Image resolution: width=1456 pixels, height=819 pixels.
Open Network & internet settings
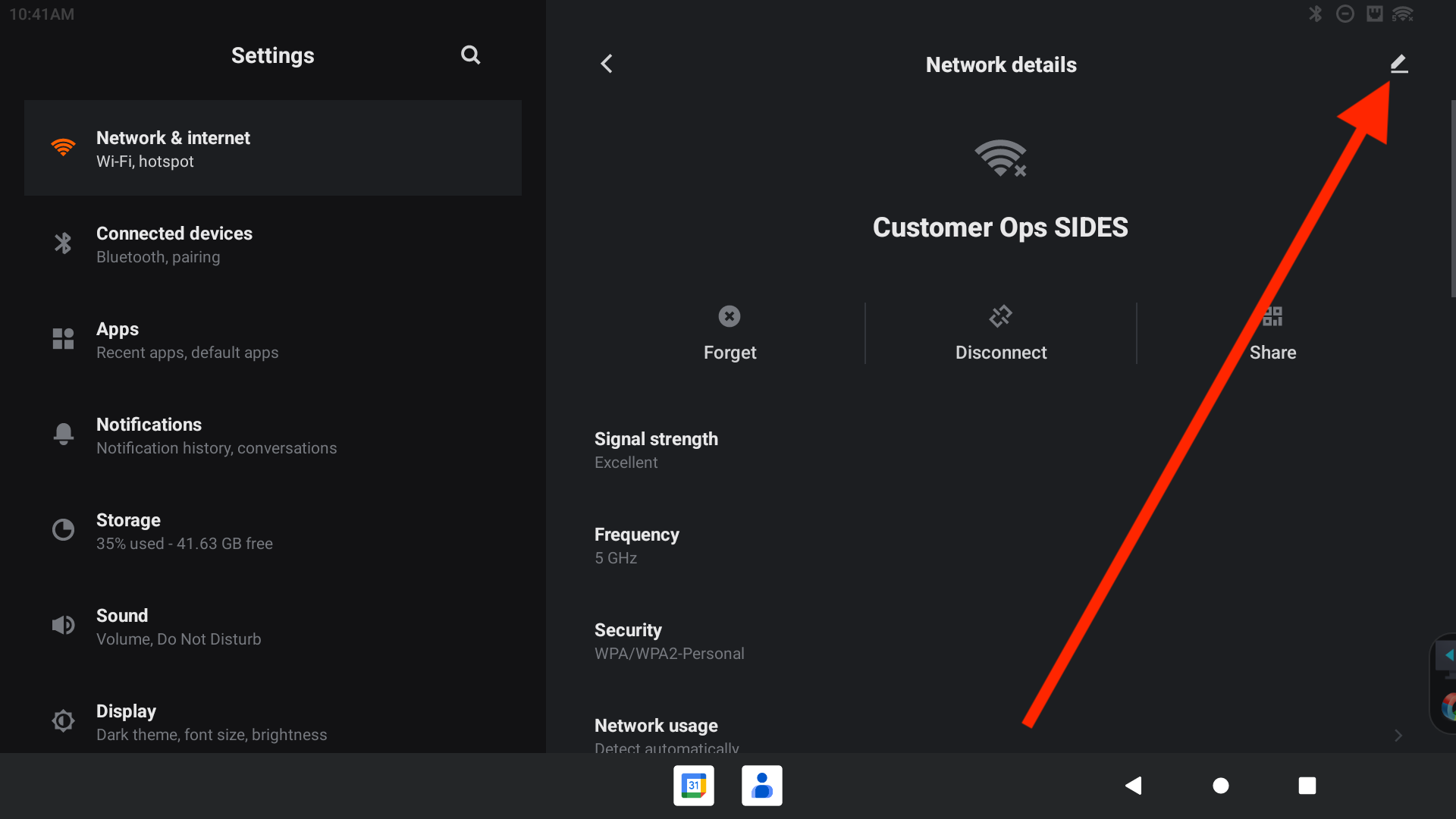click(x=273, y=149)
